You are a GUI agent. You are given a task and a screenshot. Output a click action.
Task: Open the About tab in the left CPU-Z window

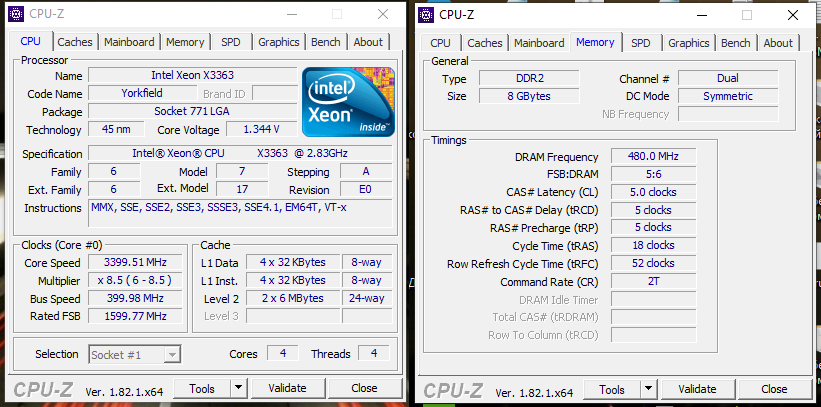368,42
